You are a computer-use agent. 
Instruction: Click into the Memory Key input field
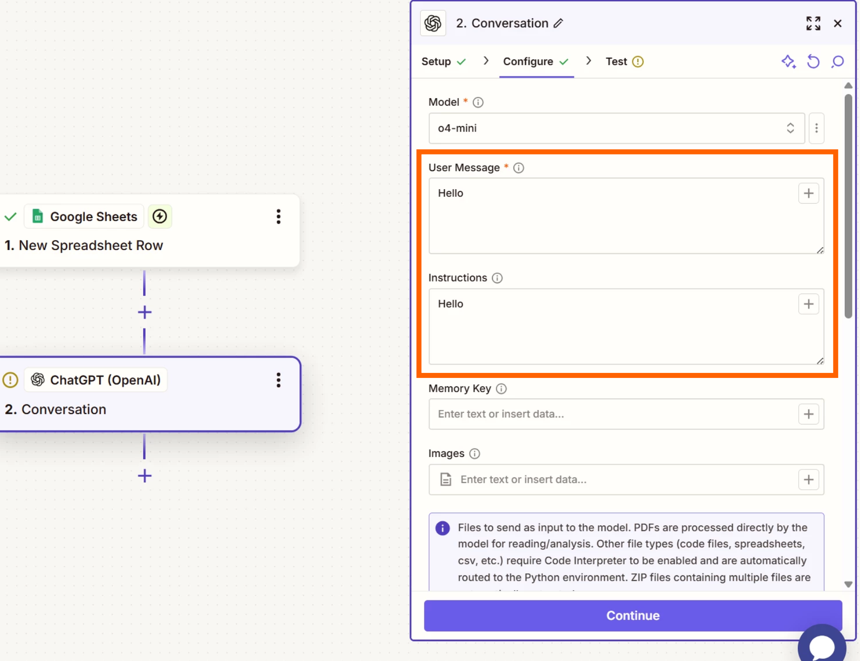(x=612, y=414)
